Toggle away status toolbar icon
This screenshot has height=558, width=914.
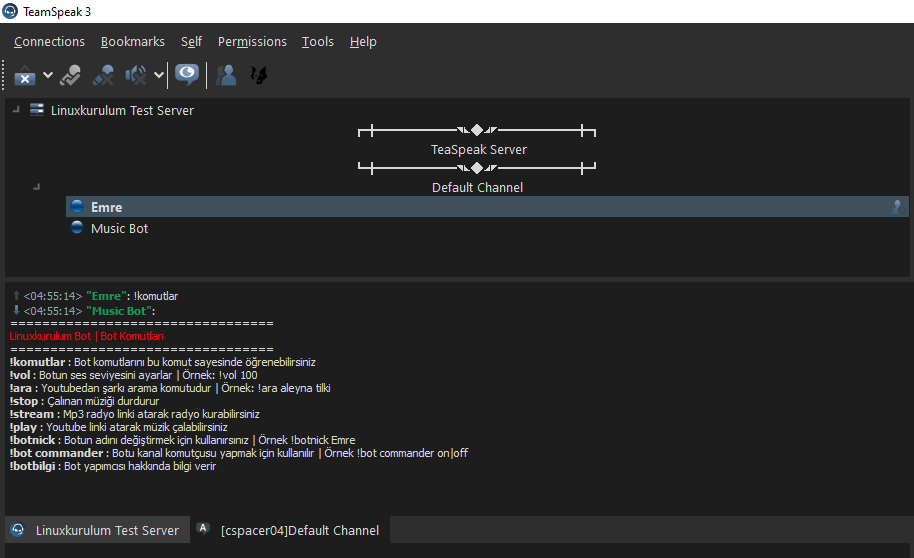pos(71,75)
